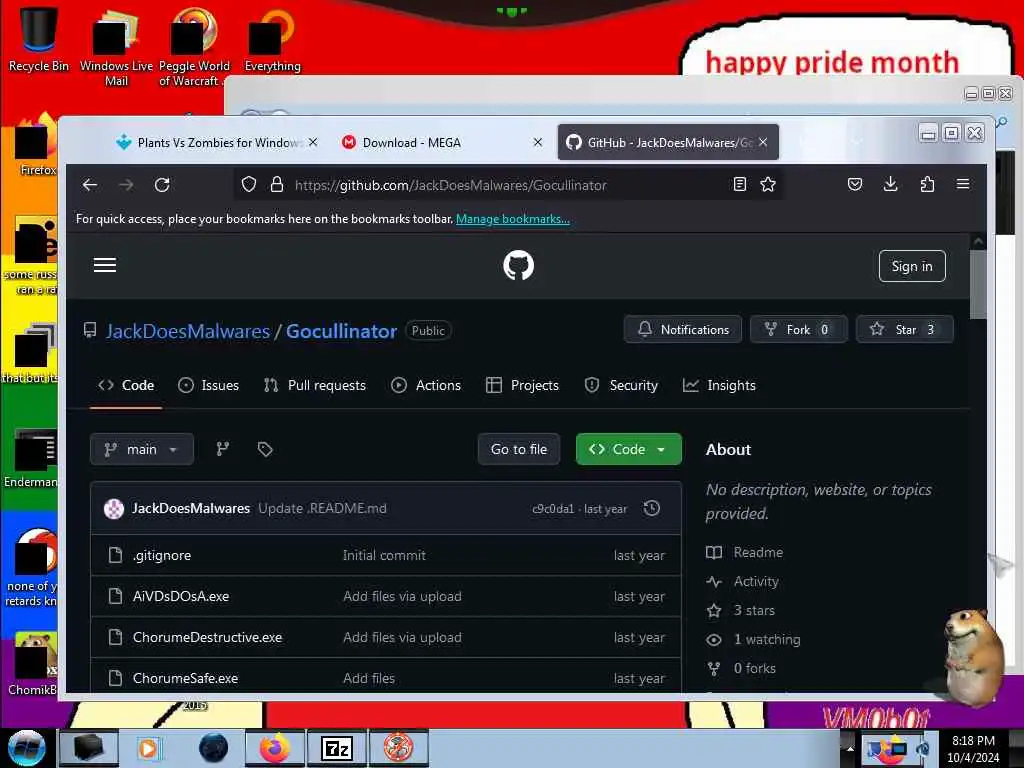
Task: Click the page vertical scrollbar thumb
Action: [978, 284]
